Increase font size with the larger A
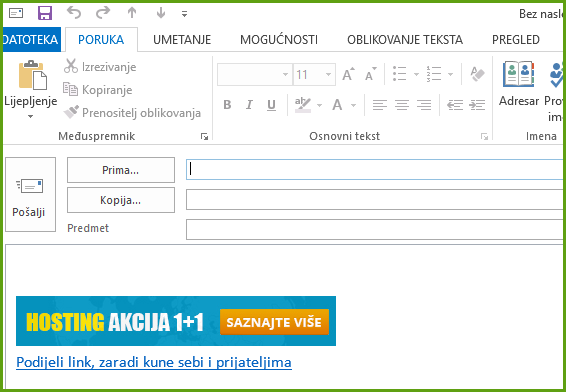 (348, 74)
